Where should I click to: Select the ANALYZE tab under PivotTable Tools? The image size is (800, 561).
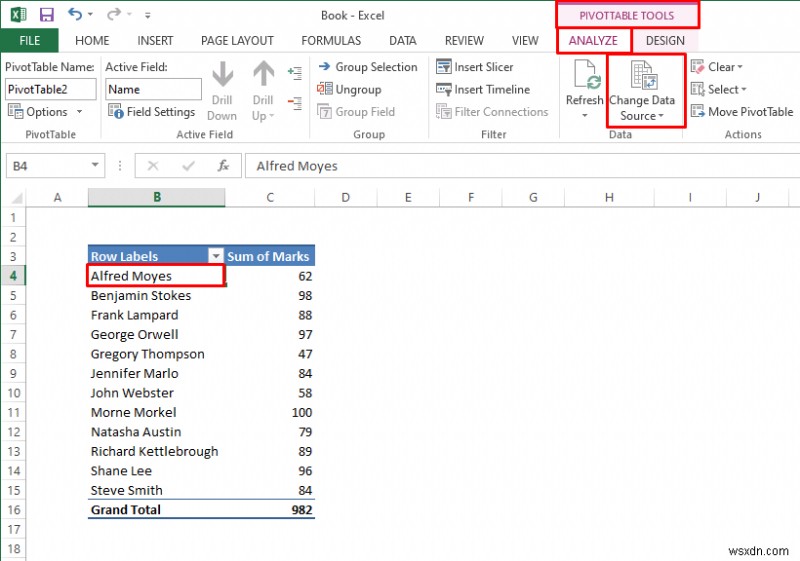pyautogui.click(x=593, y=41)
